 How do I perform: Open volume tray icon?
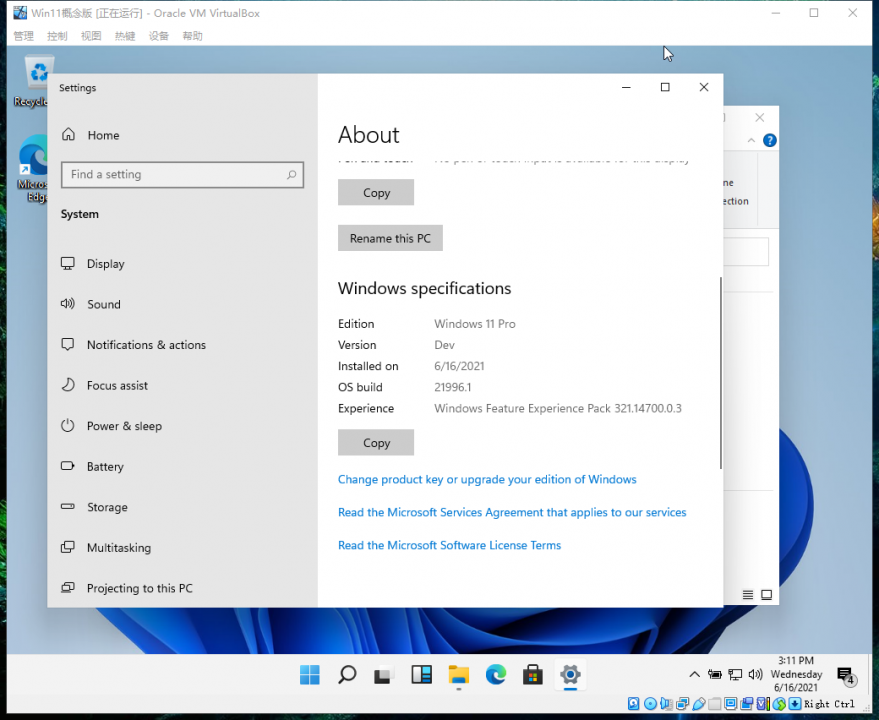pos(755,674)
